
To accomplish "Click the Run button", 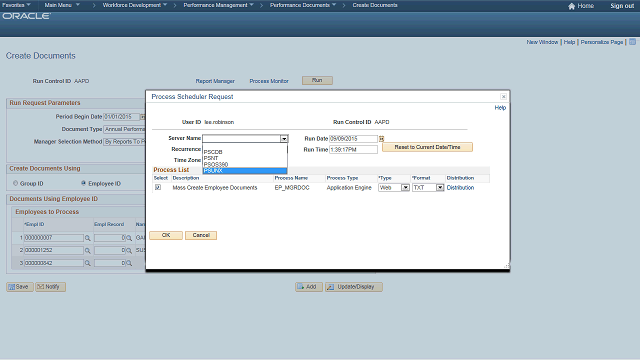I will click(x=317, y=80).
